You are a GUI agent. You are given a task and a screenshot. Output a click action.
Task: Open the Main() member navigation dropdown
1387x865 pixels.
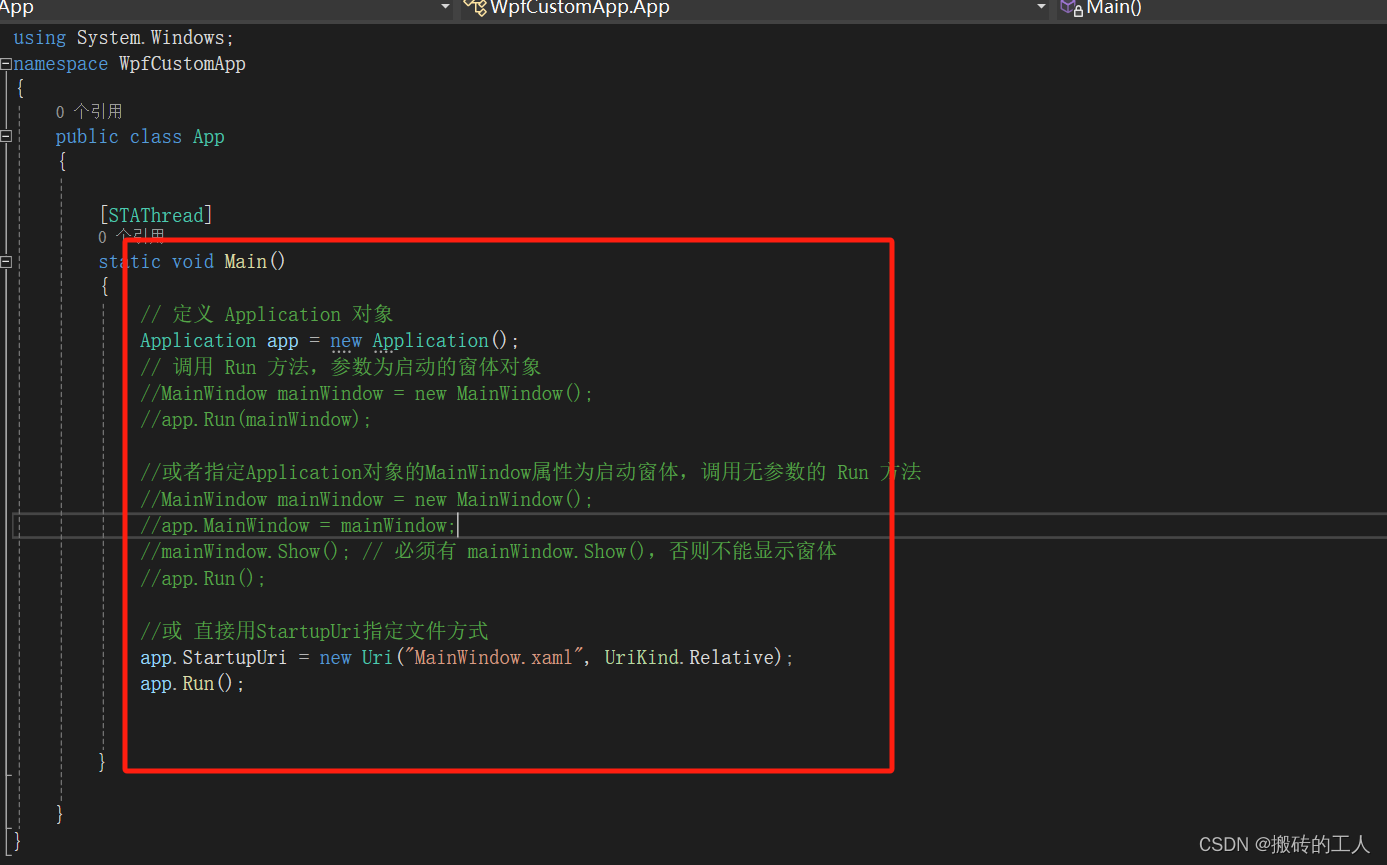(x=1221, y=8)
